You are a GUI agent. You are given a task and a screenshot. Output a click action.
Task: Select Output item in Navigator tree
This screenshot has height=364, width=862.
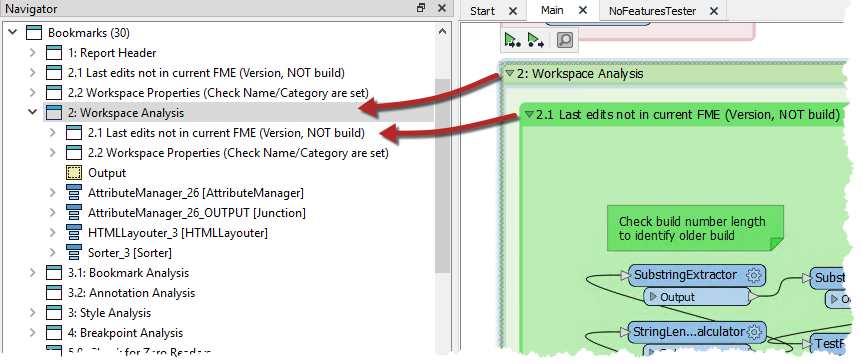[107, 173]
